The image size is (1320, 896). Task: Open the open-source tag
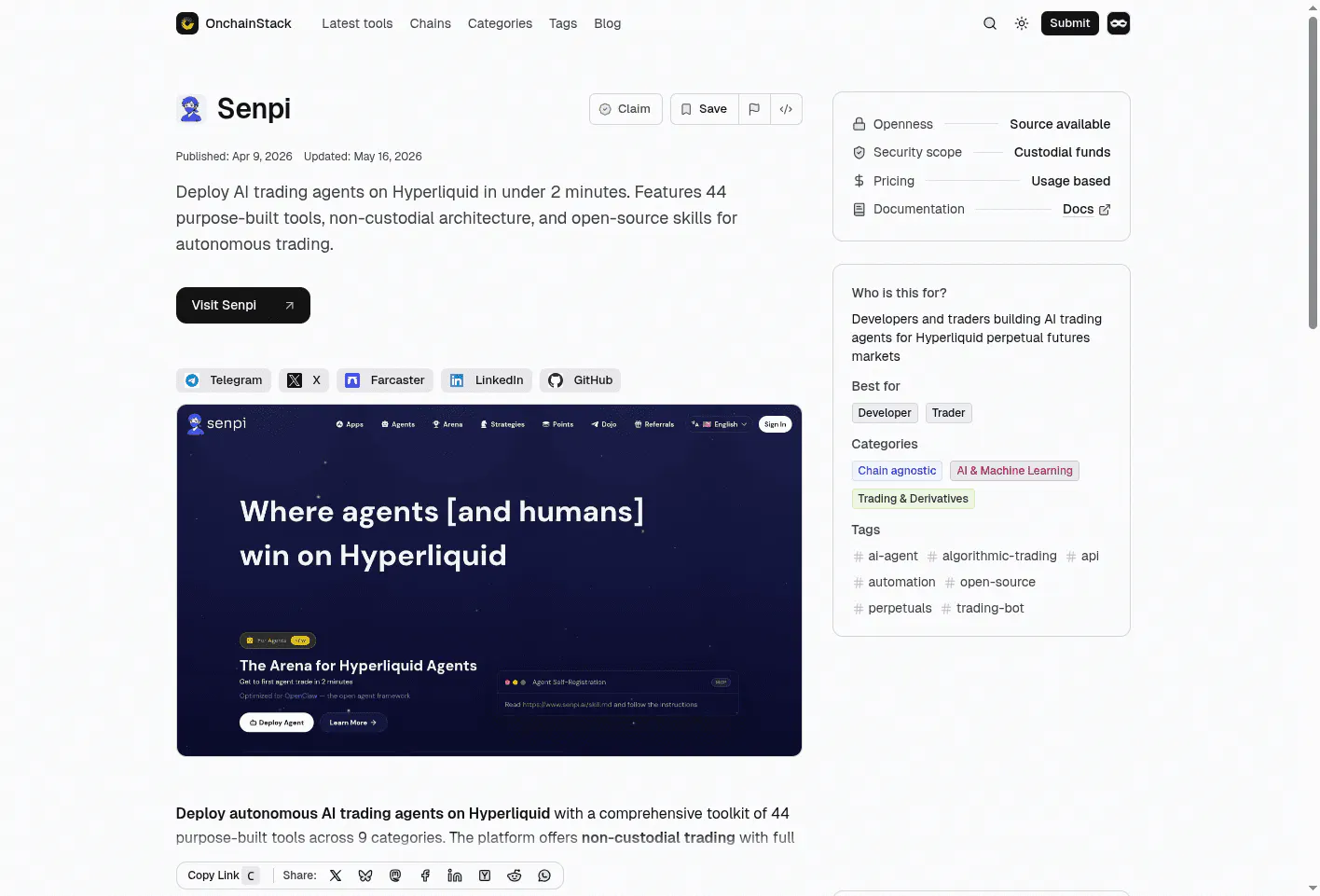click(x=990, y=582)
